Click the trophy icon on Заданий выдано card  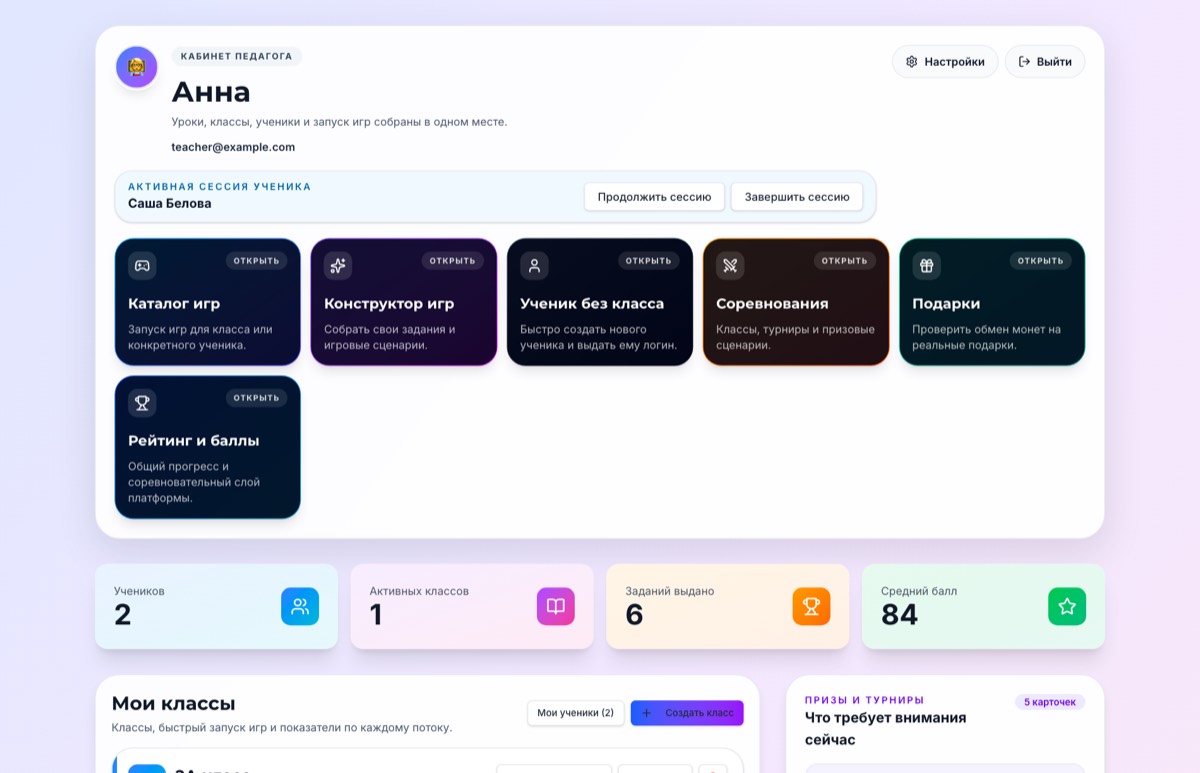point(811,606)
